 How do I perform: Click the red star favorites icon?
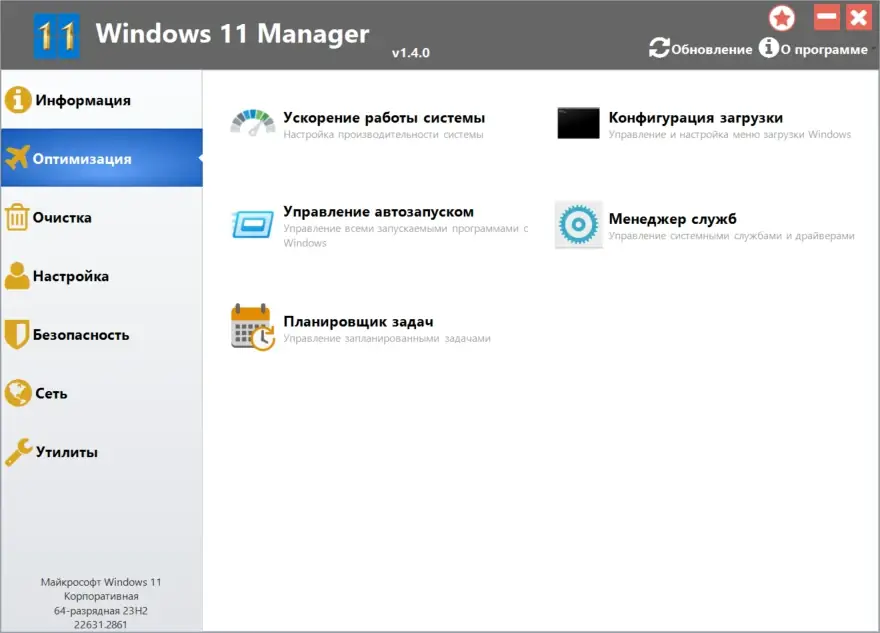[x=782, y=19]
